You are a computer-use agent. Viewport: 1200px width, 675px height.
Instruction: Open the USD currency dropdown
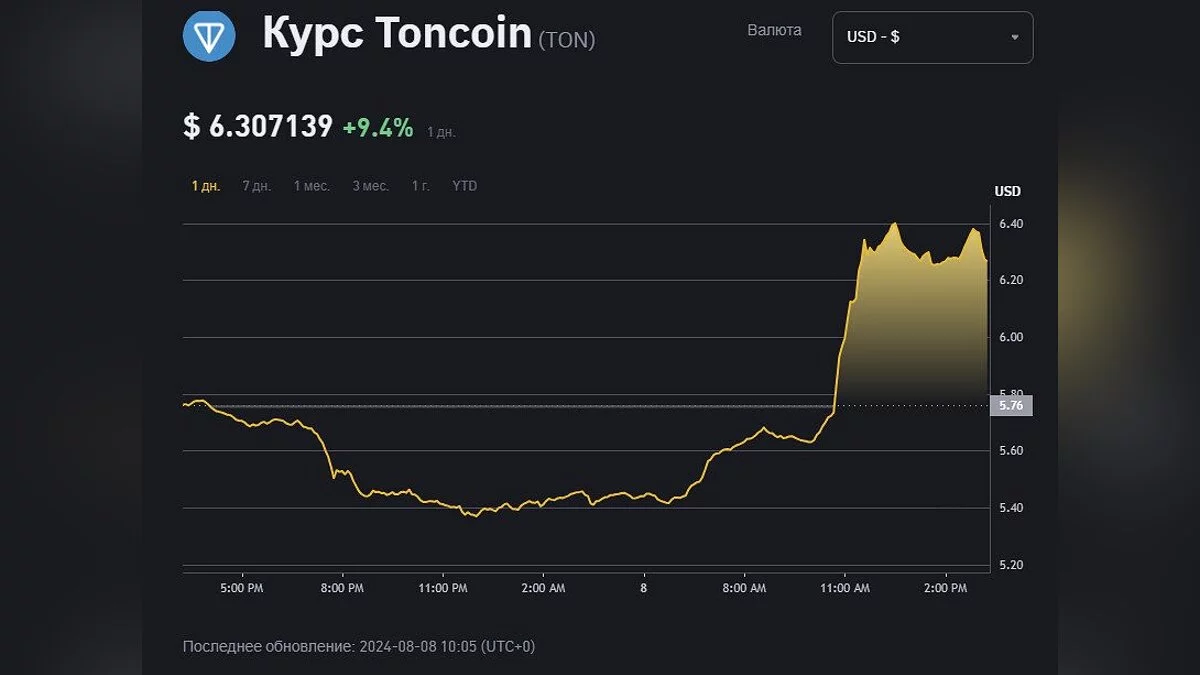pyautogui.click(x=932, y=37)
